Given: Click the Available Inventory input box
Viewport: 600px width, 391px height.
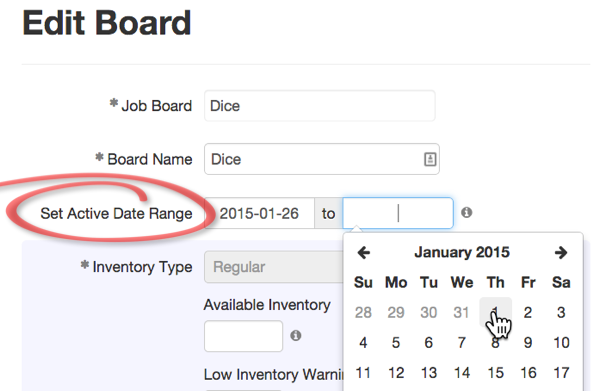Looking at the screenshot, I should [x=243, y=336].
